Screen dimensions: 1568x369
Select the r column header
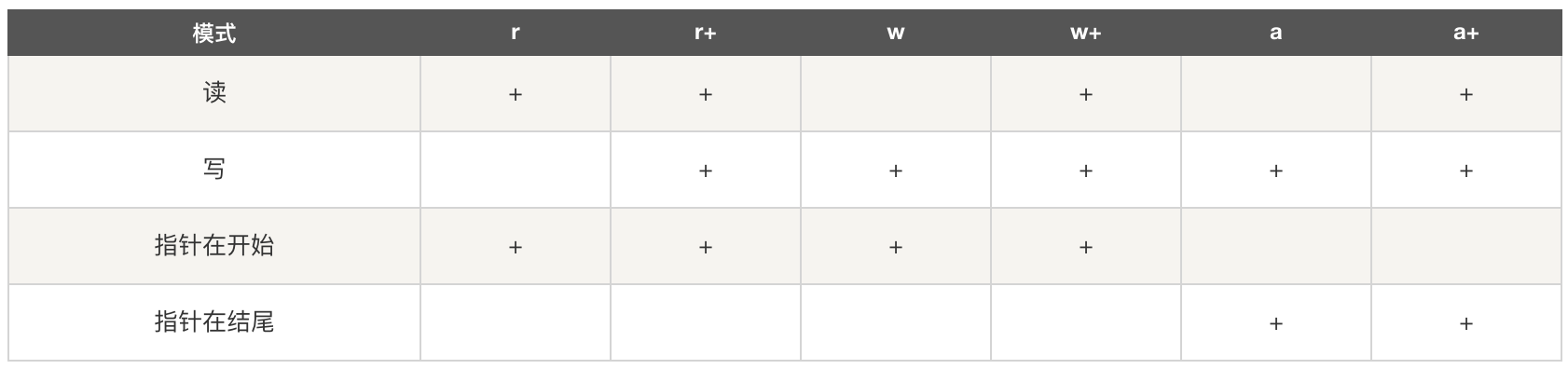pos(516,33)
